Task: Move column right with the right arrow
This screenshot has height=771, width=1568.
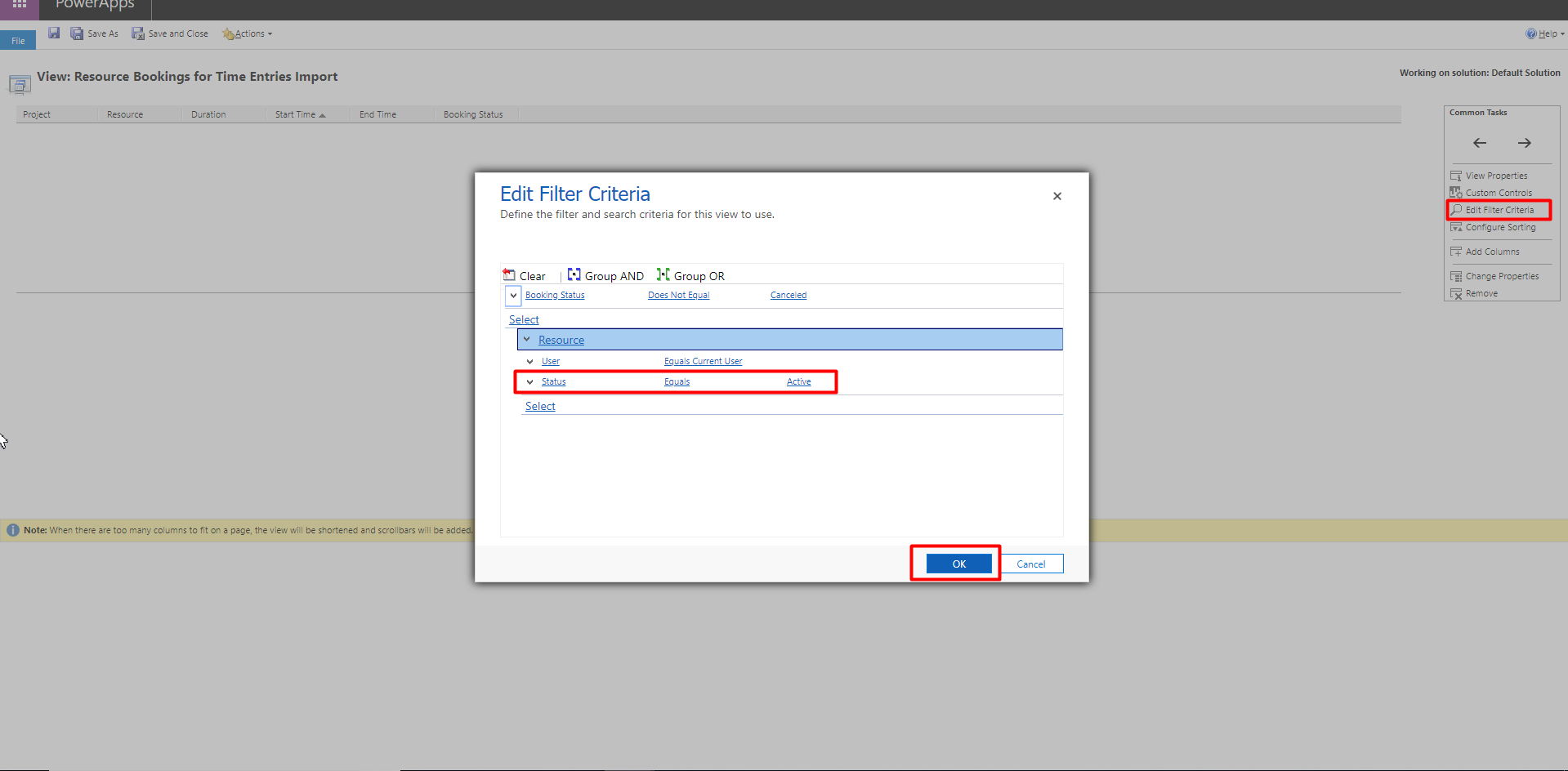Action: 1525,143
